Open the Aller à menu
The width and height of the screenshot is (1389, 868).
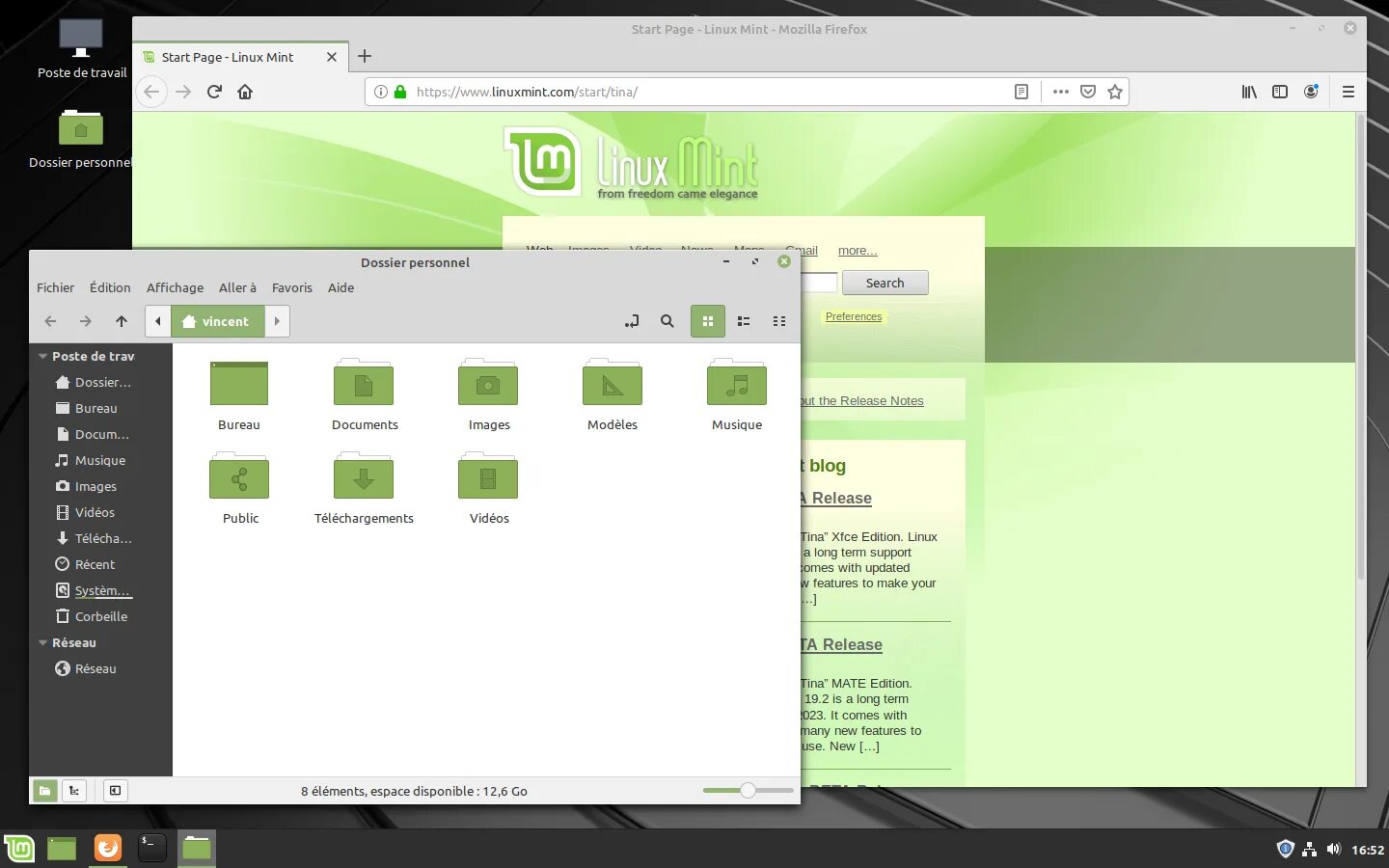pyautogui.click(x=237, y=287)
